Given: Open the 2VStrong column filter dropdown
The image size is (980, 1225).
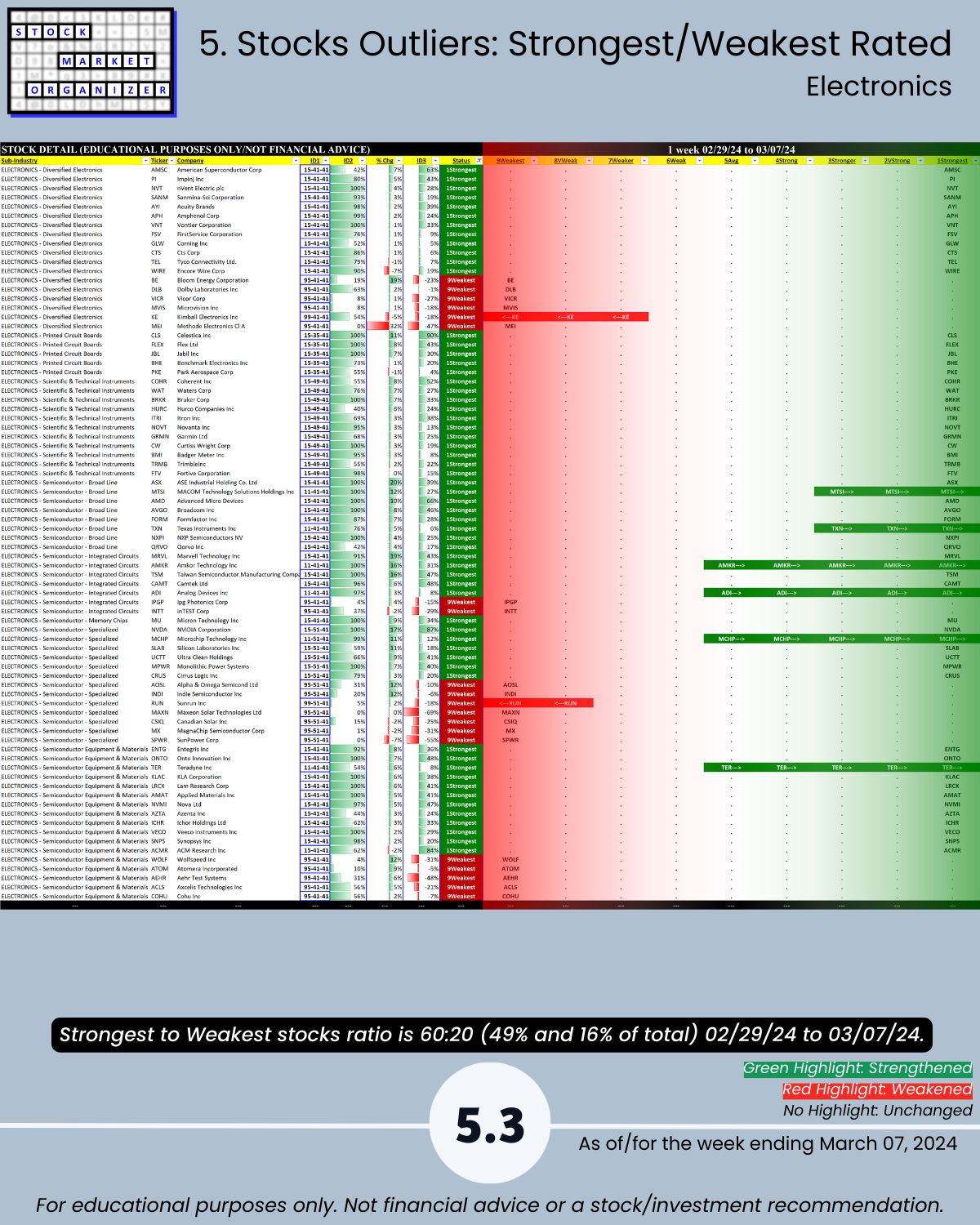Looking at the screenshot, I should (920, 161).
